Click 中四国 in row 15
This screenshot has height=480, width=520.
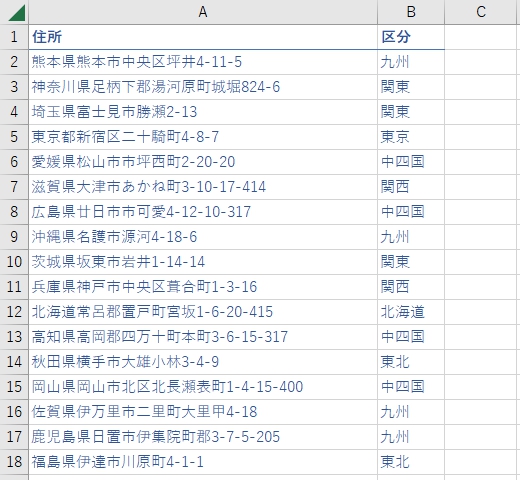point(411,387)
